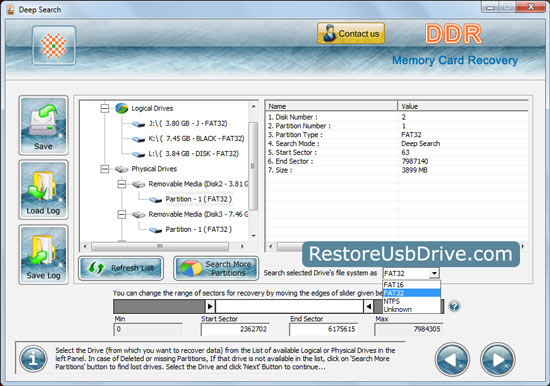Viewport: 550px width, 386px height.
Task: Open the Load Log icon
Action: (43, 190)
